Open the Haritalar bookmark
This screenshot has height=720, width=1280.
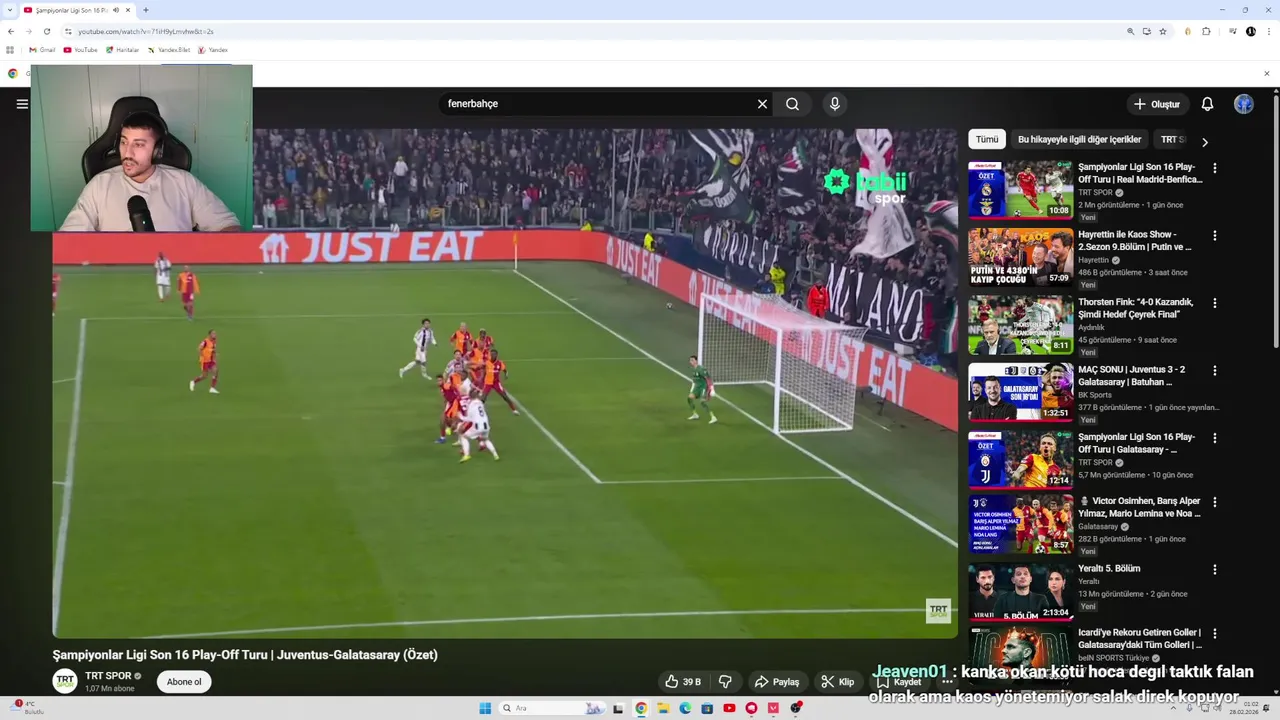pos(123,50)
